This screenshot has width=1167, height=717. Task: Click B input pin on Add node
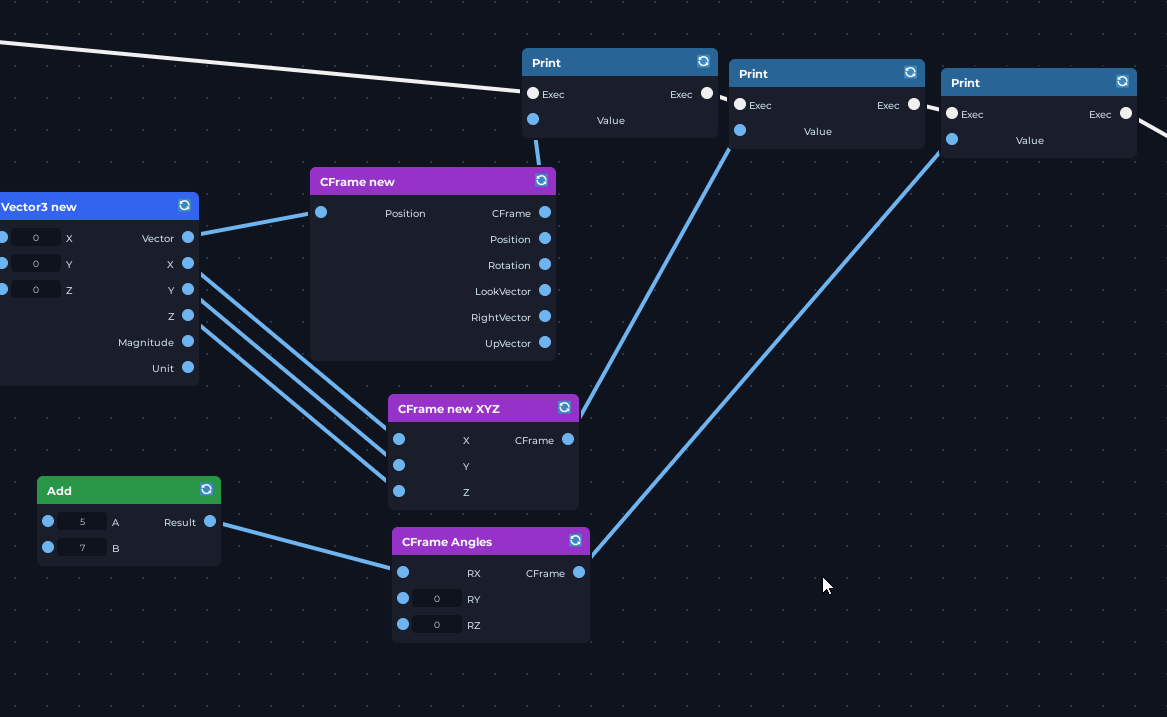[x=48, y=547]
